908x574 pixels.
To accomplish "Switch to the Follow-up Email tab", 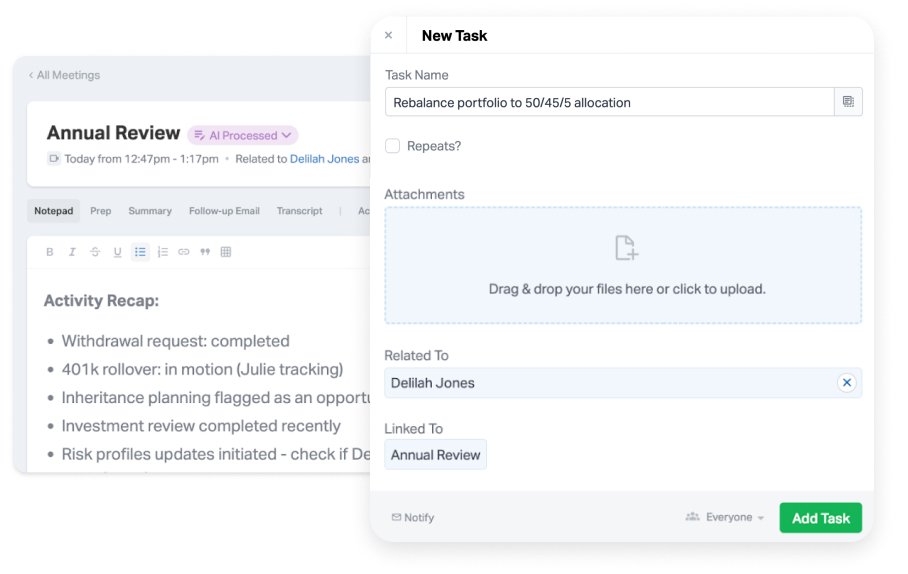I will 224,211.
